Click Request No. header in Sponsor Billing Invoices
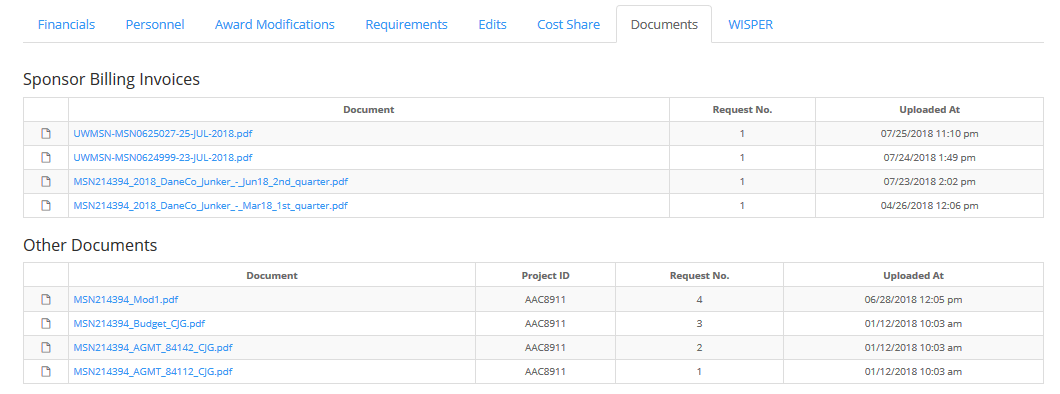 tap(742, 109)
